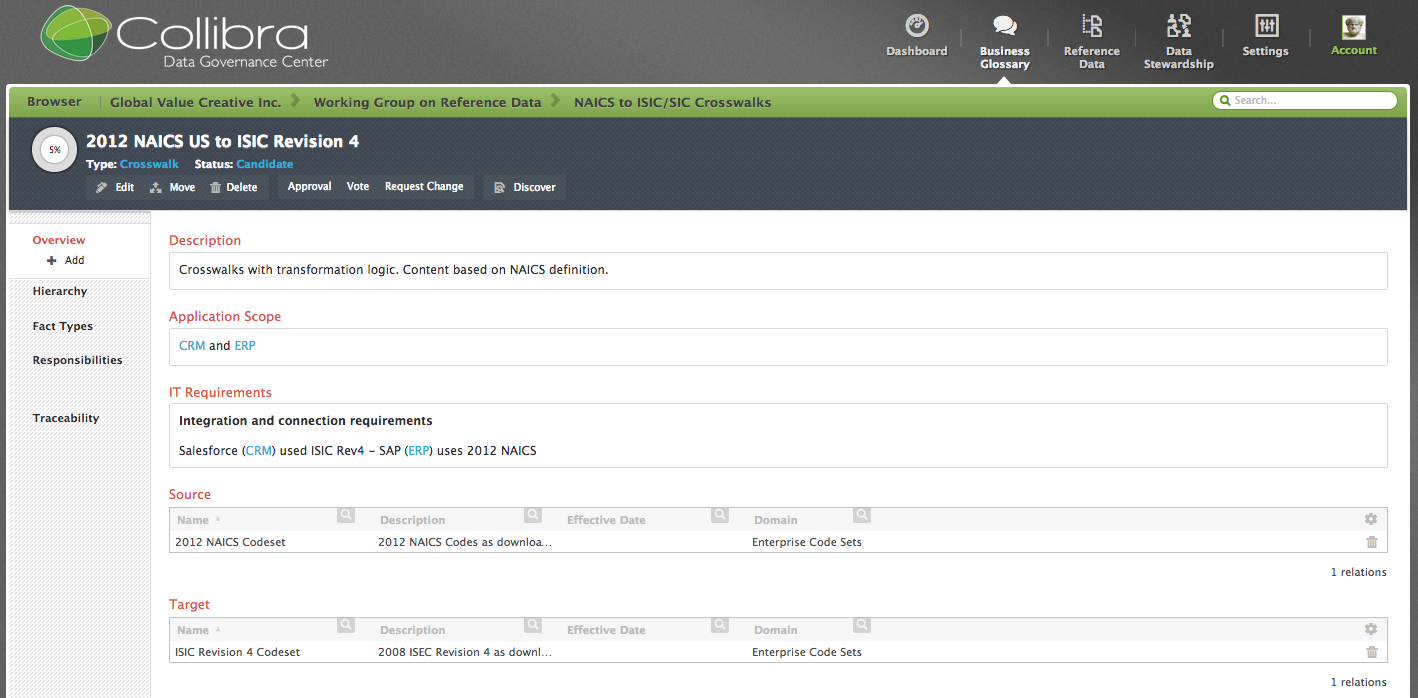Filter Target table Name column search icon
This screenshot has width=1418, height=698.
345,625
